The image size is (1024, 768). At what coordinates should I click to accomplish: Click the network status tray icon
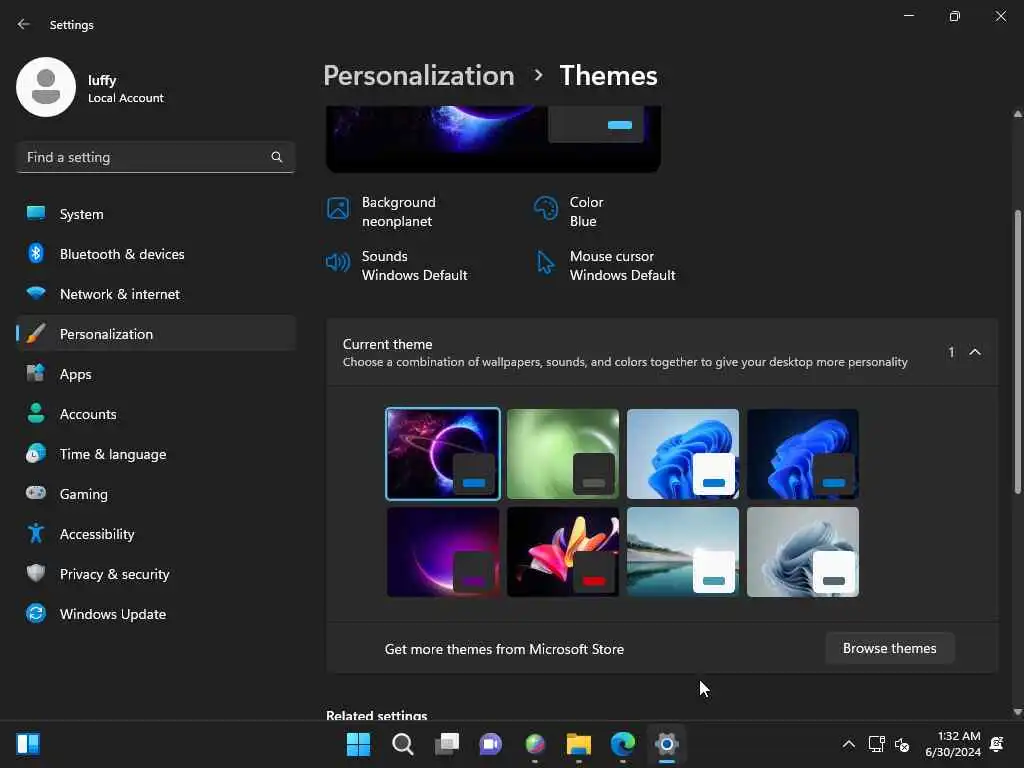point(876,744)
